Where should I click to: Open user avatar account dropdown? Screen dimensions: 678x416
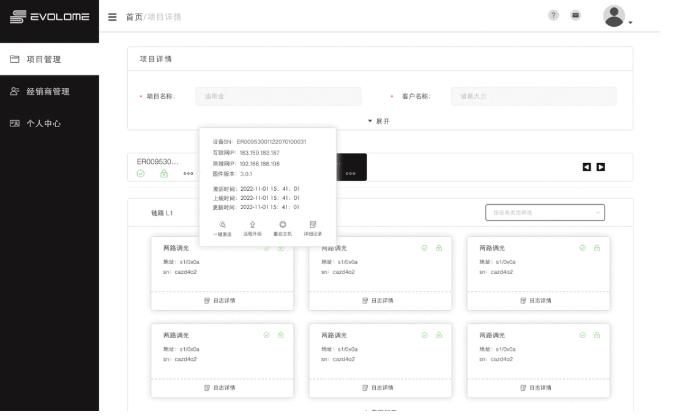click(617, 17)
